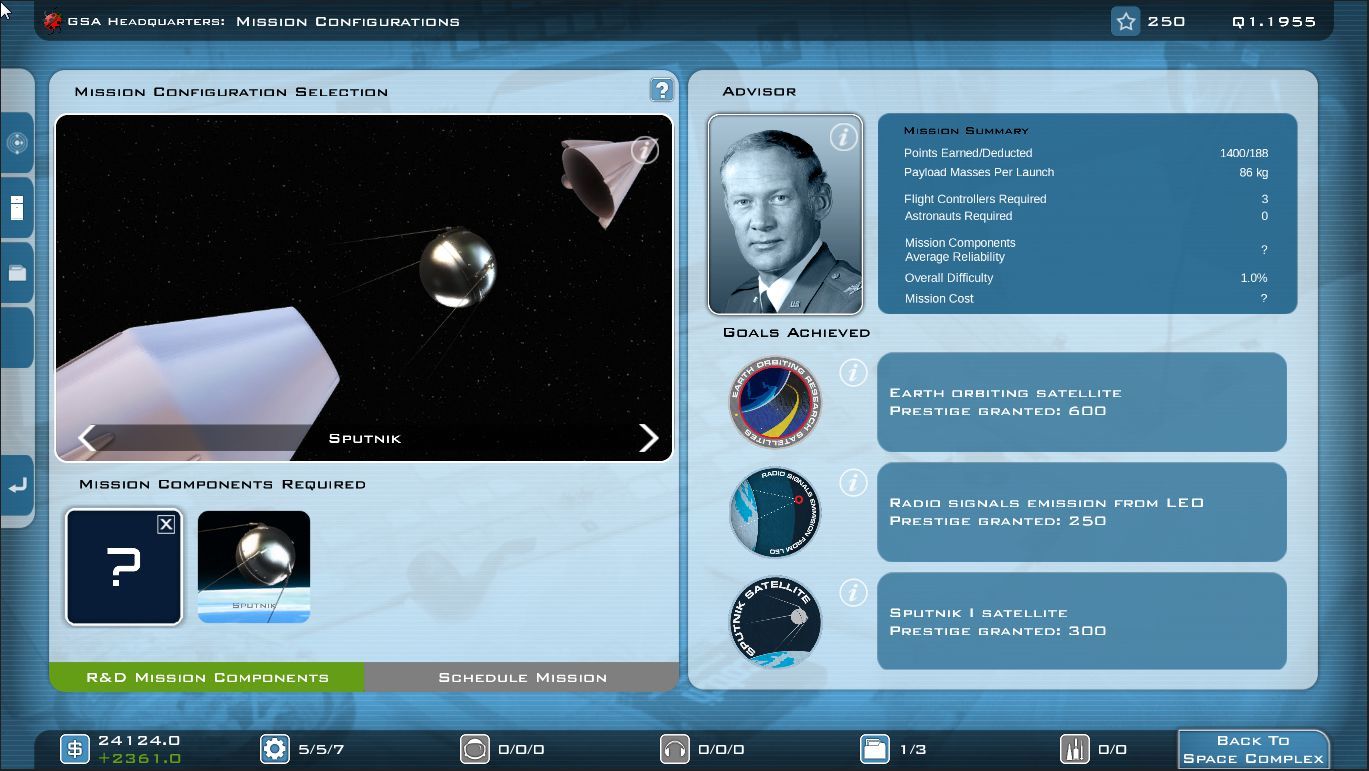
Task: Click Points Earned/Deducted value 1400/188
Action: [x=1244, y=153]
